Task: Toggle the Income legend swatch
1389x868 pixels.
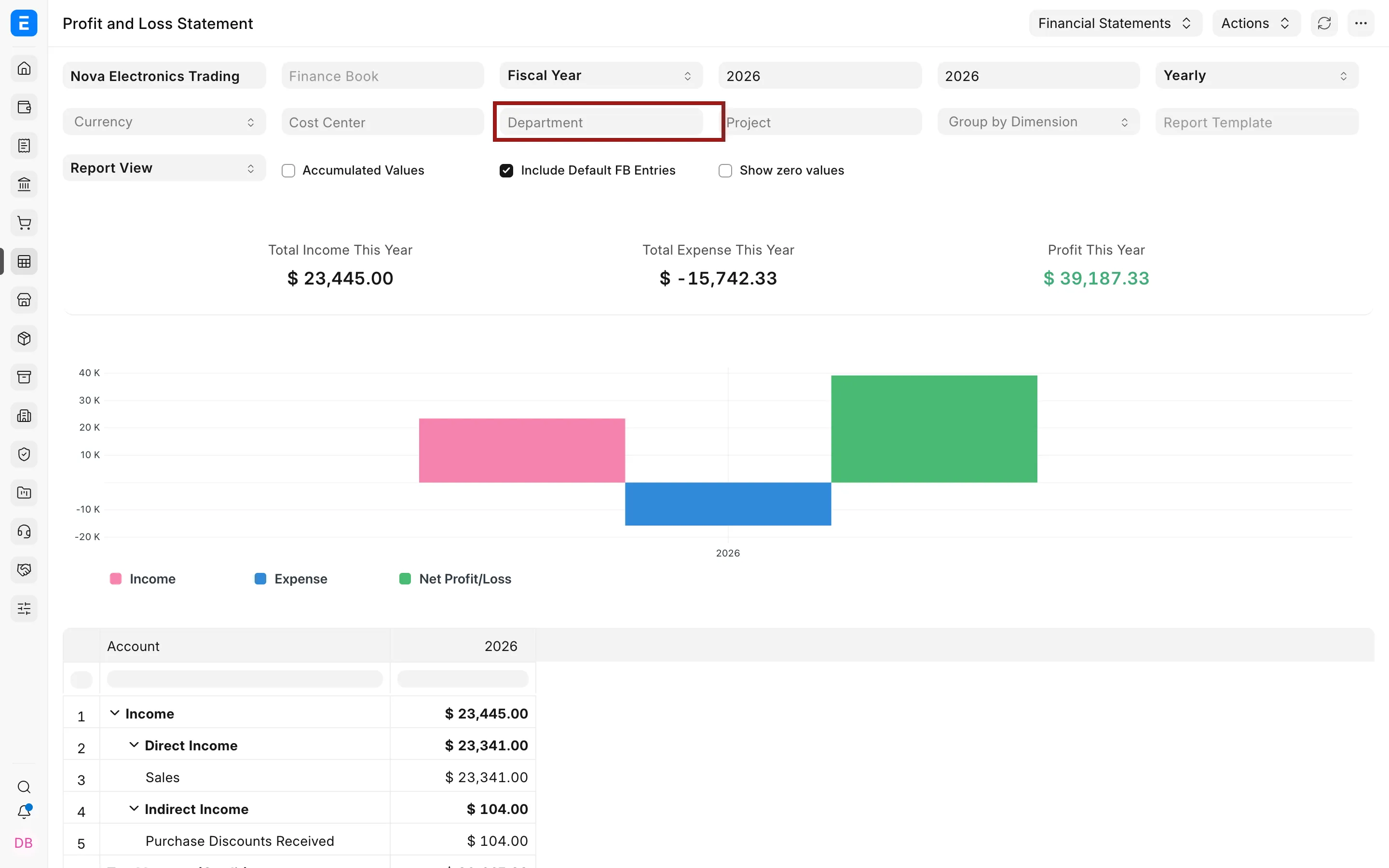Action: [115, 579]
